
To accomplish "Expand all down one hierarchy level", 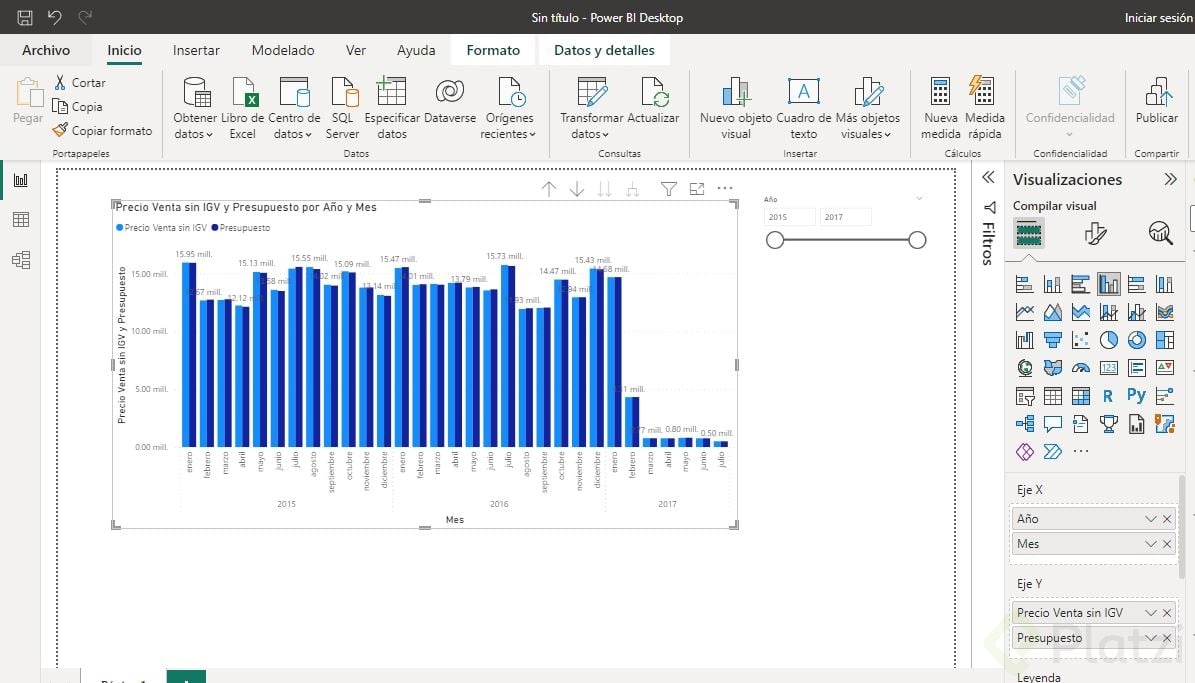I will coord(633,189).
